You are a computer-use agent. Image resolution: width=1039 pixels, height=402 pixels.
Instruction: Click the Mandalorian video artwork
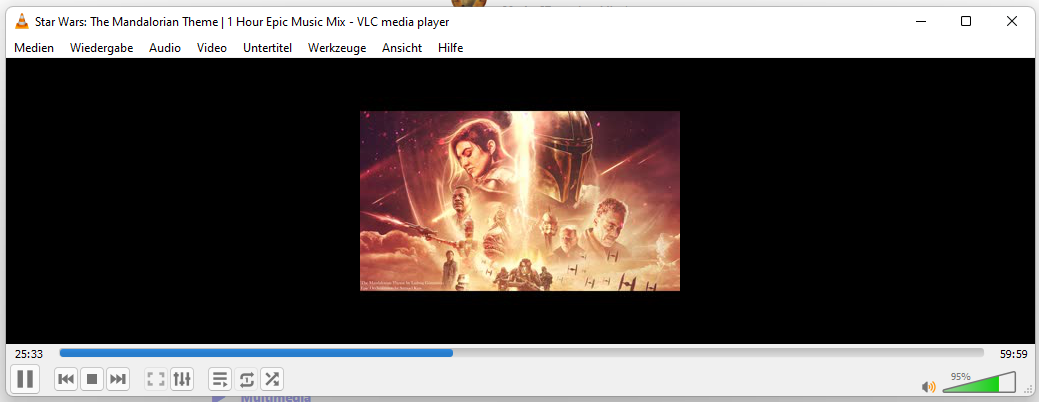tap(520, 201)
